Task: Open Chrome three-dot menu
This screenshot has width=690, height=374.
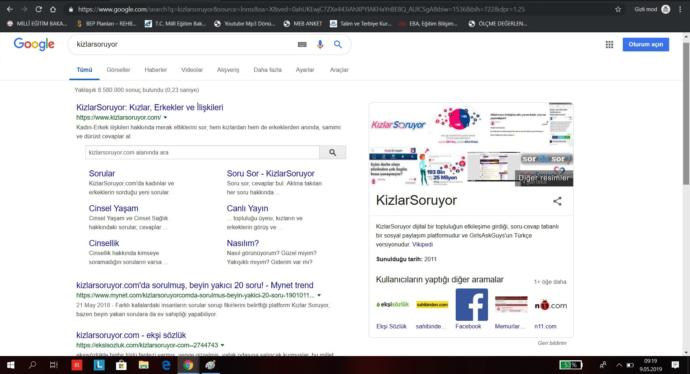Action: [x=680, y=9]
